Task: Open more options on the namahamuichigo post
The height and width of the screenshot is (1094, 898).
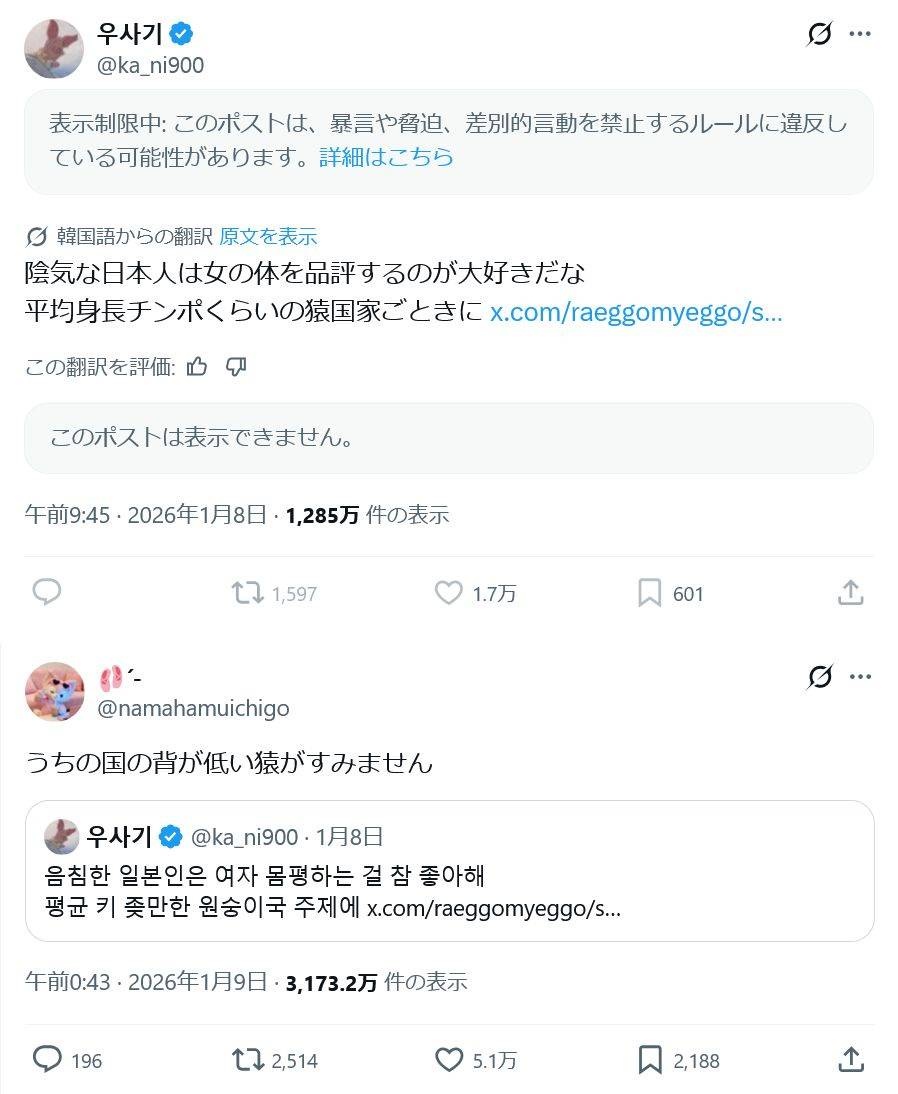Action: [x=860, y=677]
